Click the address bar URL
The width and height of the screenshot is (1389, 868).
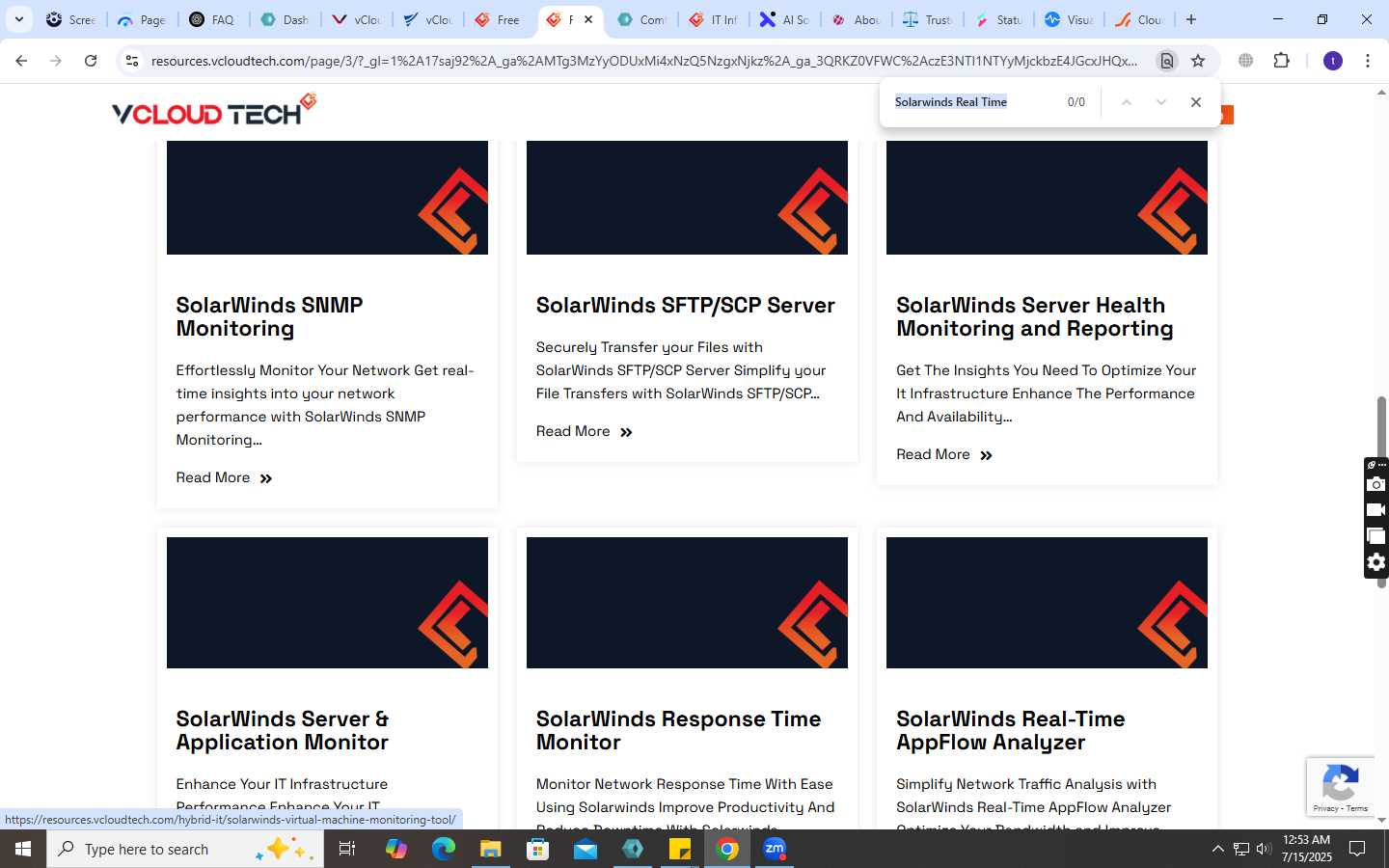click(x=644, y=61)
